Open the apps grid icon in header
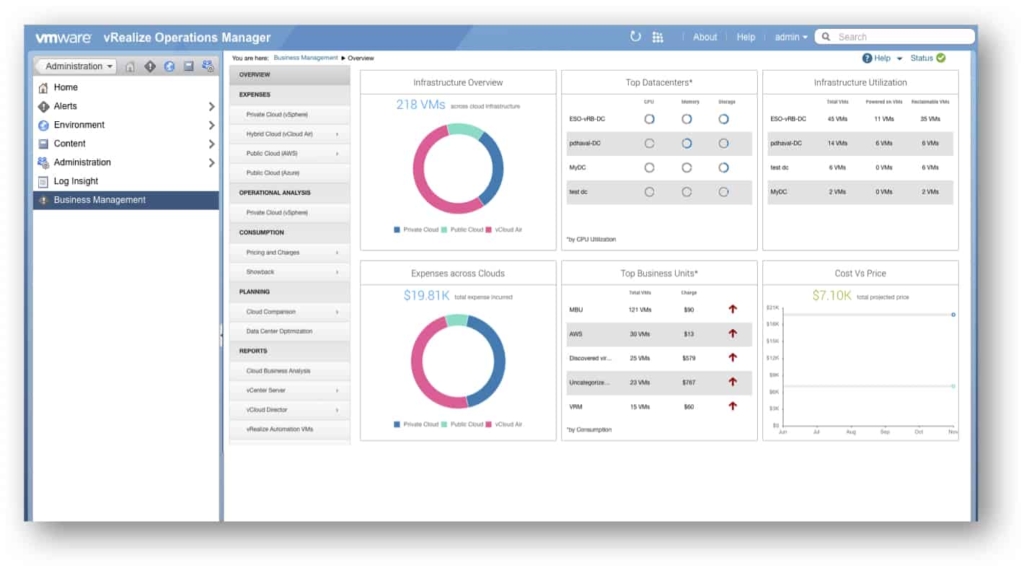The image size is (1024, 568). [658, 37]
